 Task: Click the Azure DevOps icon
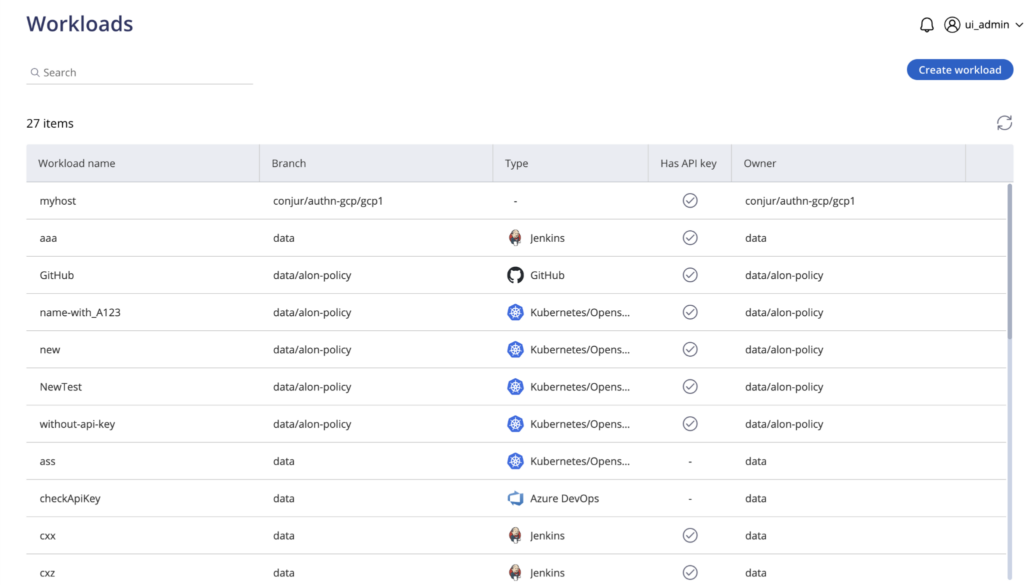pyautogui.click(x=515, y=498)
